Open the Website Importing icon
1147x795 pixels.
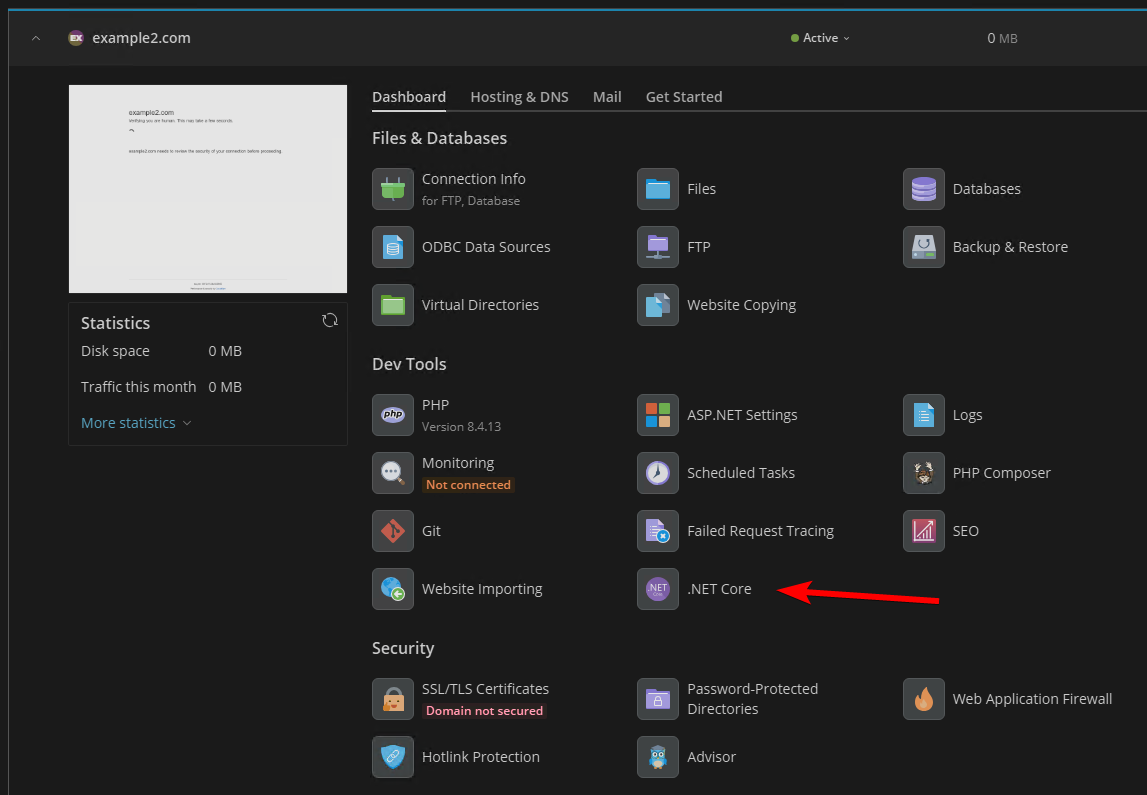392,589
